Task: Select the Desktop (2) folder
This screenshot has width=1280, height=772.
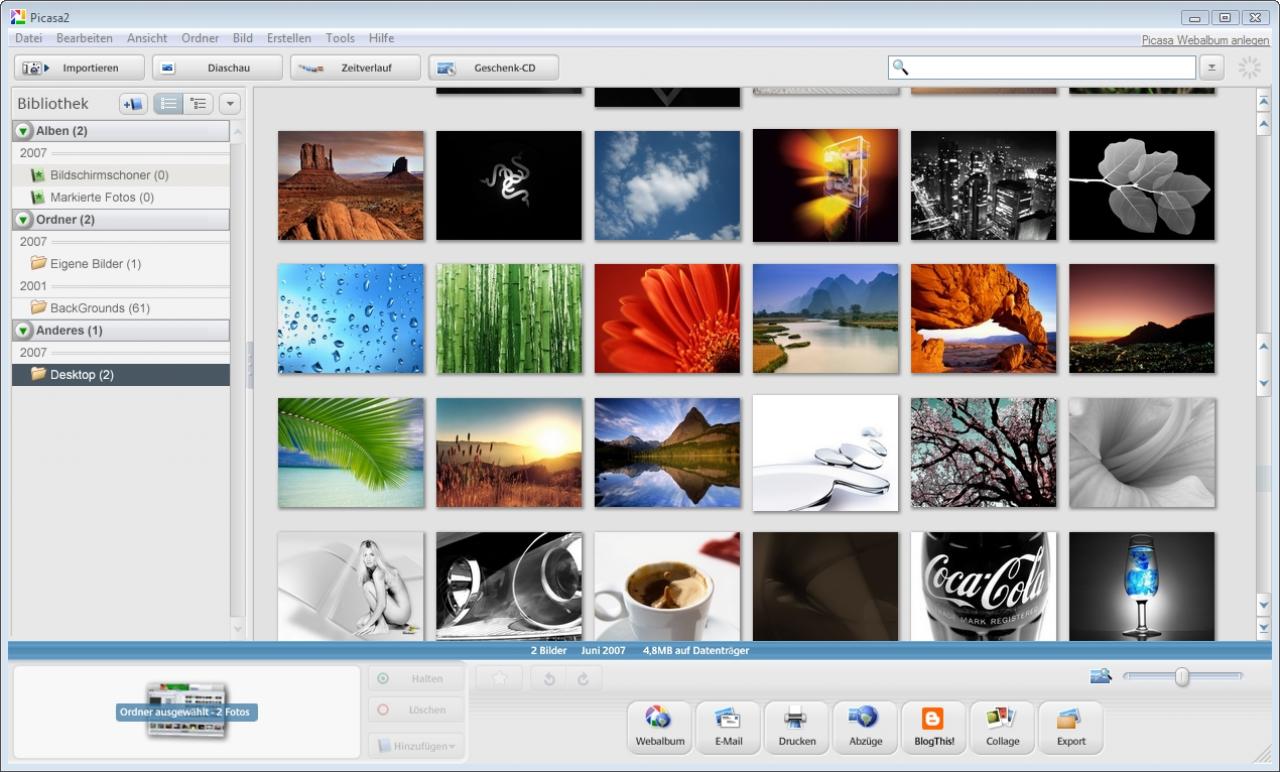Action: point(121,374)
